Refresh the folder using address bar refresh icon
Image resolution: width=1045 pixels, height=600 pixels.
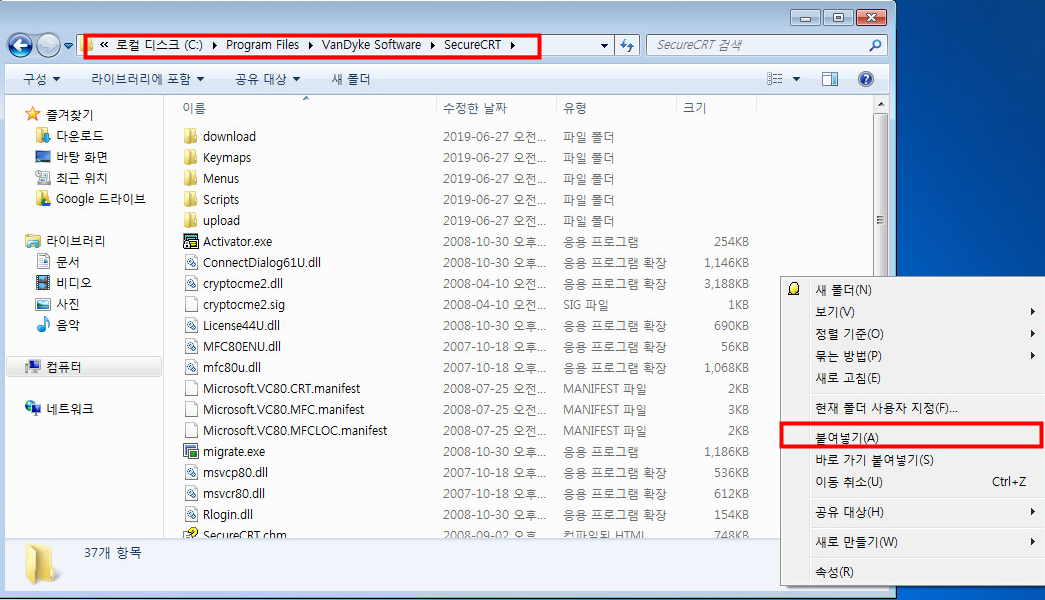pyautogui.click(x=626, y=45)
